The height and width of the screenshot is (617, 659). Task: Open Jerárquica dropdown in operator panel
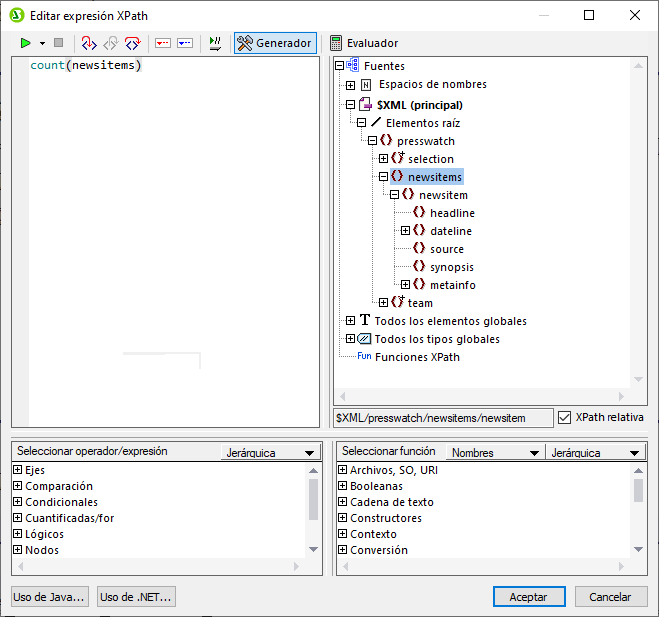(268, 453)
